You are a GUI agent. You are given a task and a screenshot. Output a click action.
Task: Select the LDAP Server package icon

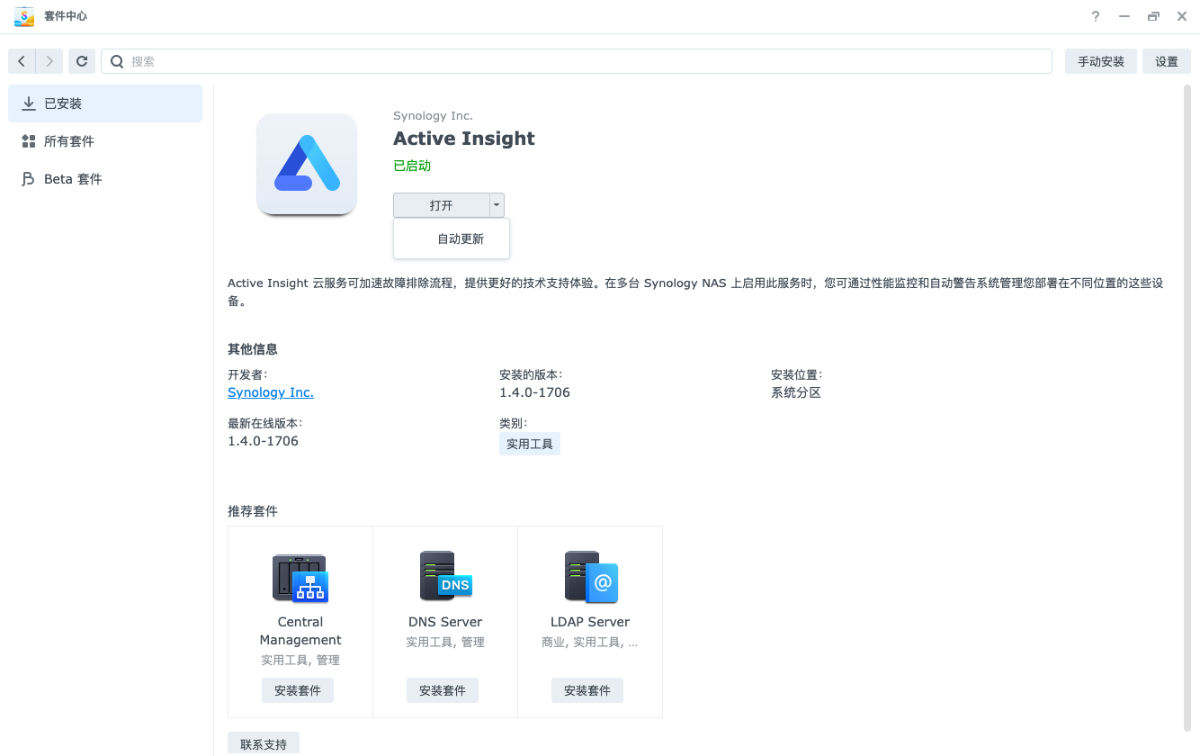point(590,578)
